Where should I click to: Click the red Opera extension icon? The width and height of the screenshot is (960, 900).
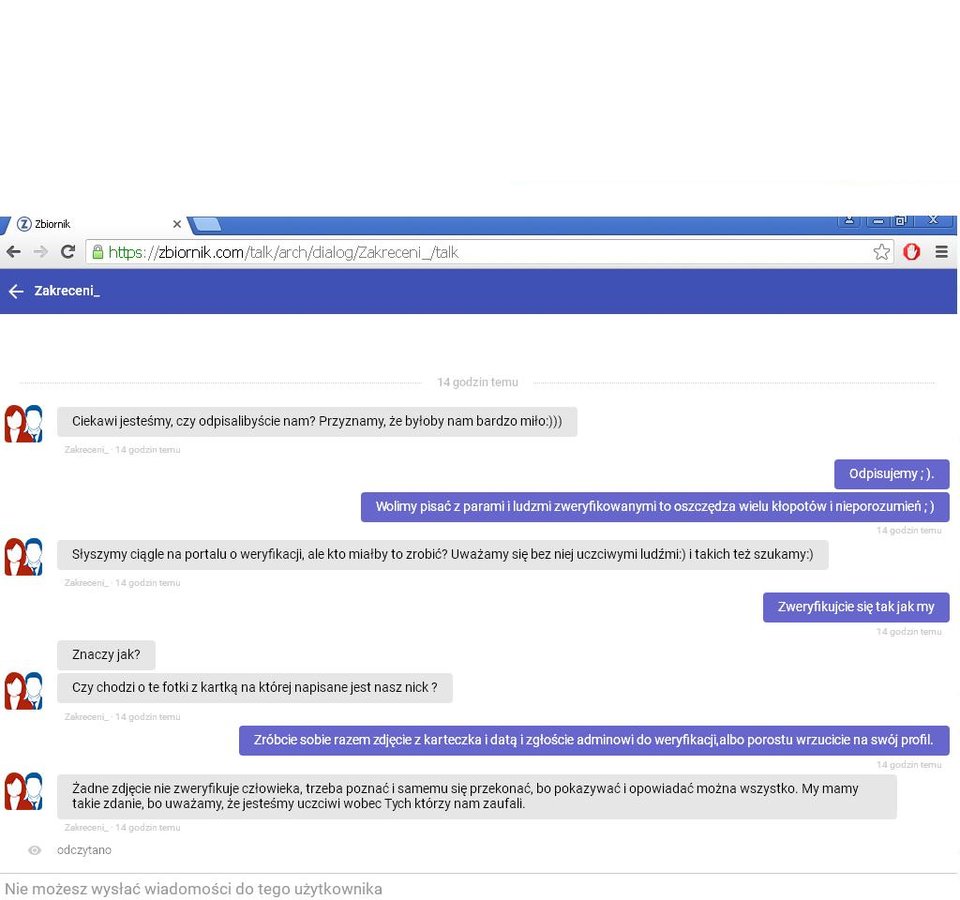pos(911,252)
